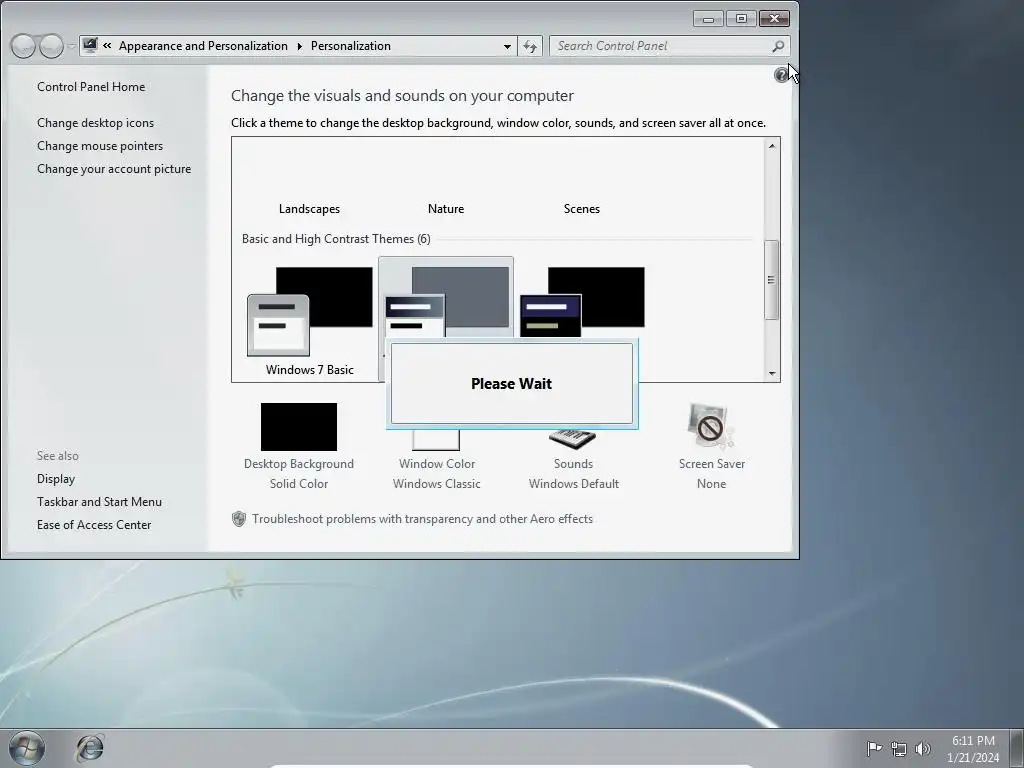Viewport: 1024px width, 768px height.
Task: Click the Forward navigation arrow button
Action: click(x=52, y=46)
